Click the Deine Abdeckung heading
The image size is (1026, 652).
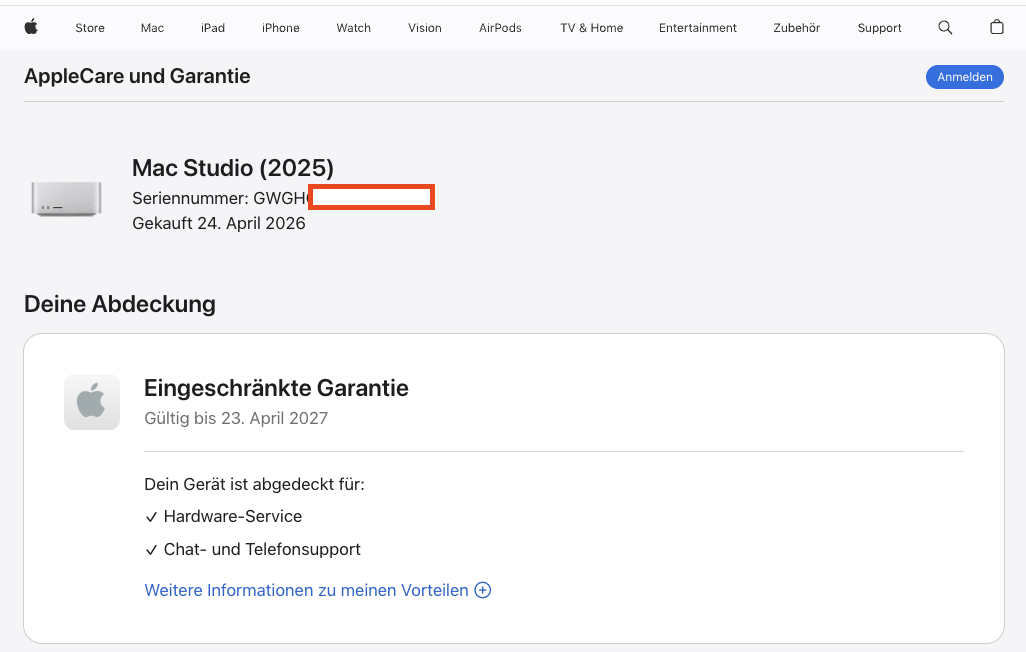click(x=120, y=304)
